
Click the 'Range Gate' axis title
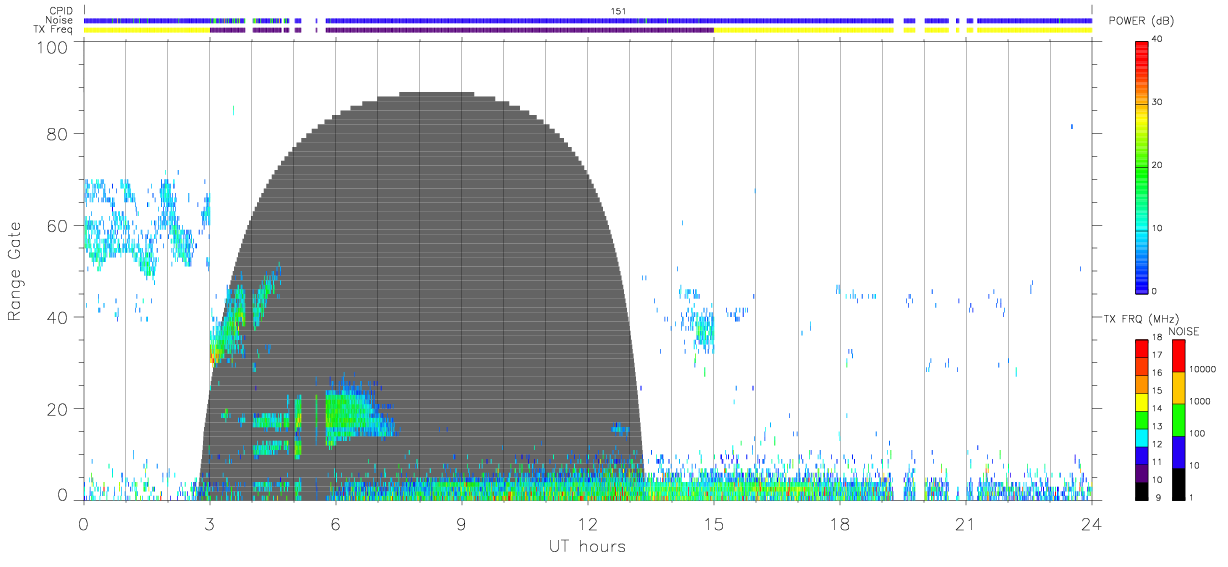[x=15, y=271]
